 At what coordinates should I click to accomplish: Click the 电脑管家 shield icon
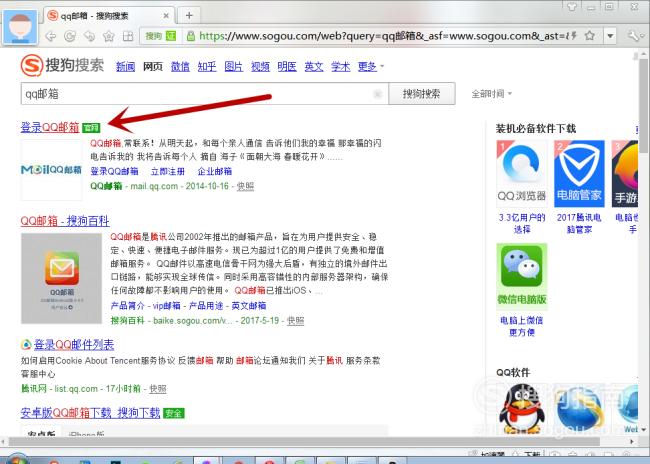tap(579, 173)
